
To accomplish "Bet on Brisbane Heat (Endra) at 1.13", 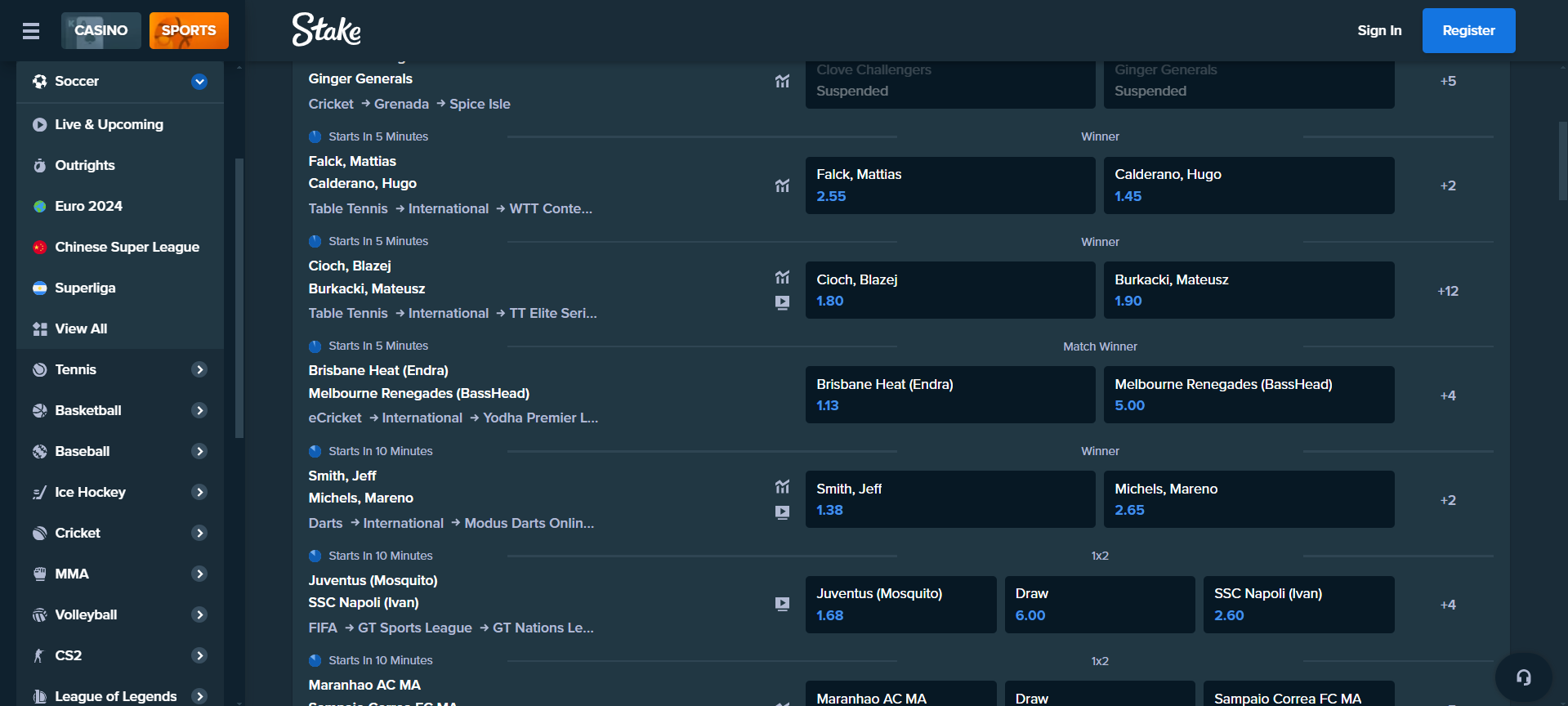I will [x=950, y=395].
